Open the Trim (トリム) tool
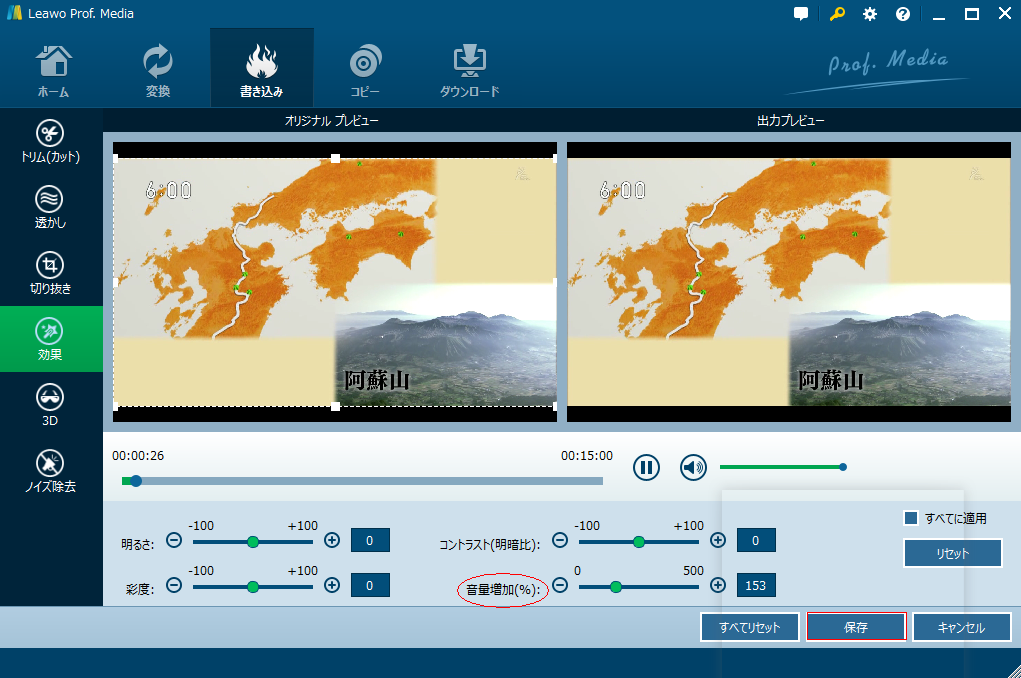The width and height of the screenshot is (1021, 678). coord(50,142)
